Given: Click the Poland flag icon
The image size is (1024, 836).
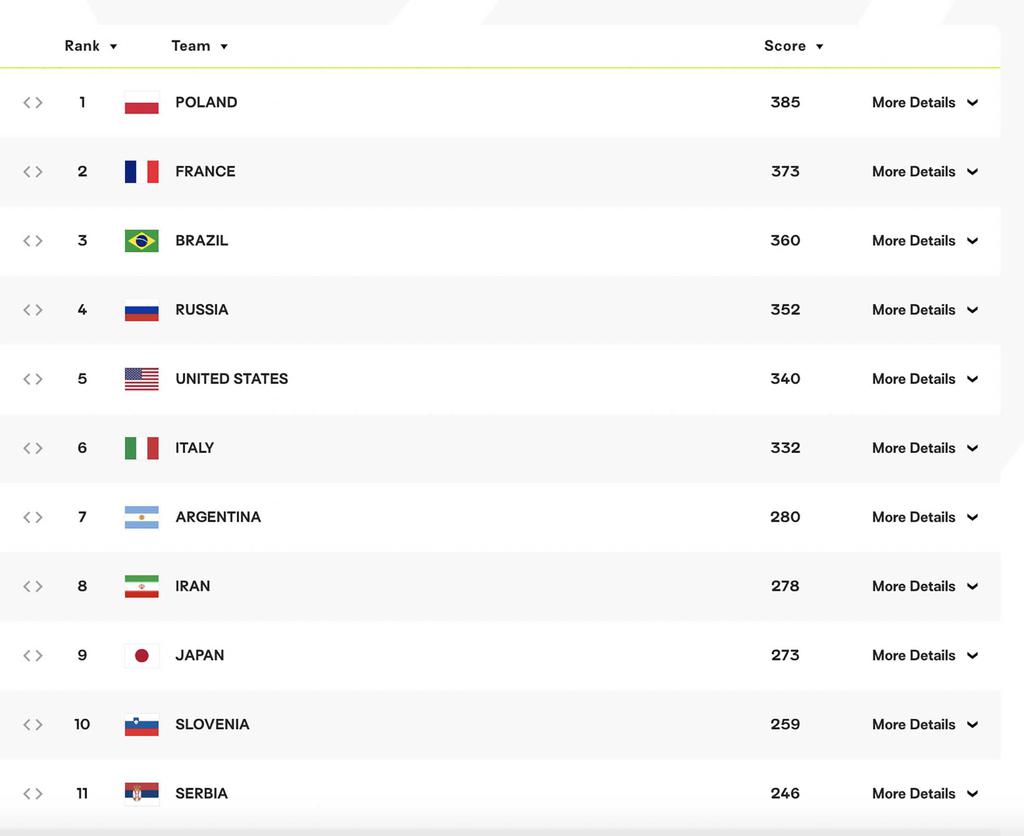Looking at the screenshot, I should (x=141, y=103).
